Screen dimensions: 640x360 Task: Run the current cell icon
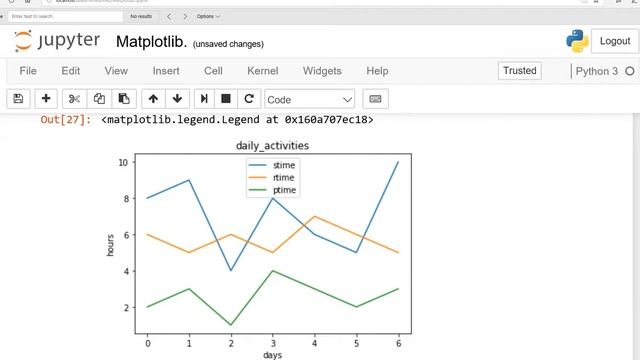point(204,99)
